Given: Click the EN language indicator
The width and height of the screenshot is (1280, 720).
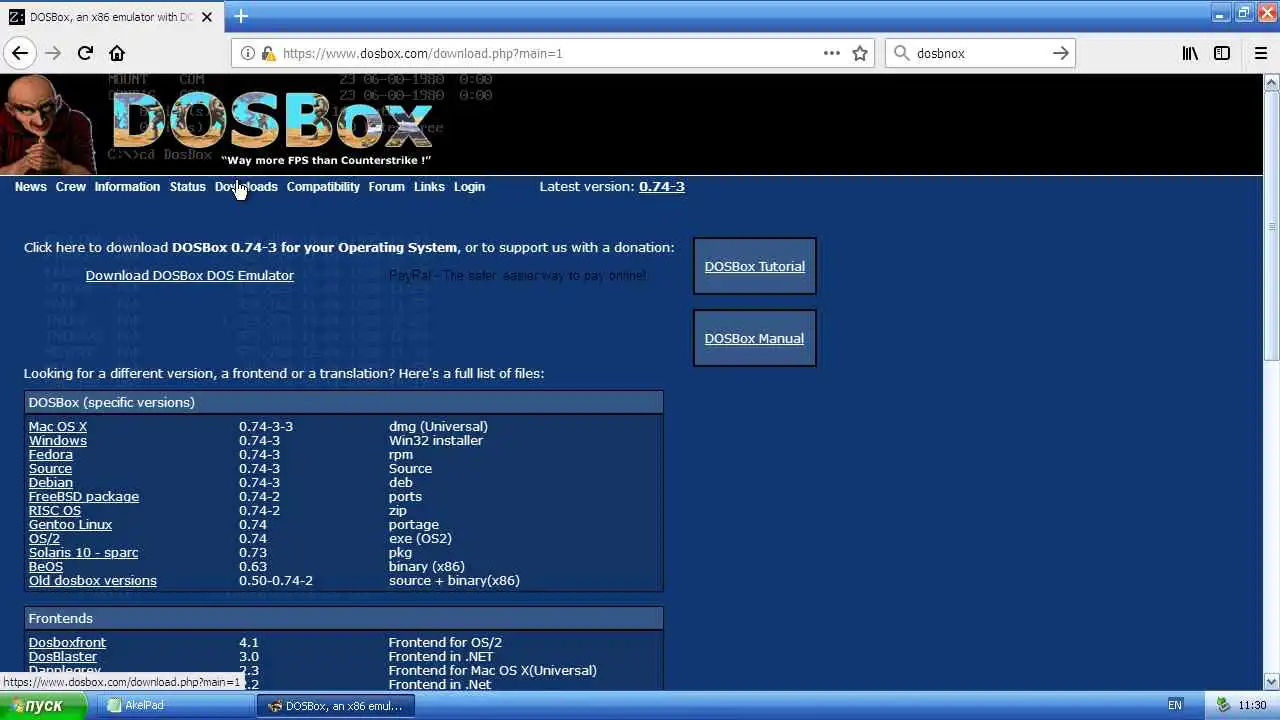Looking at the screenshot, I should 1175,705.
